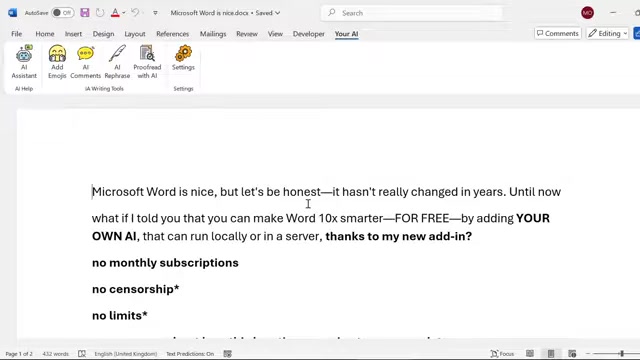Click the Add Emojis tool
Screen dimensions: 640x360
(57, 62)
